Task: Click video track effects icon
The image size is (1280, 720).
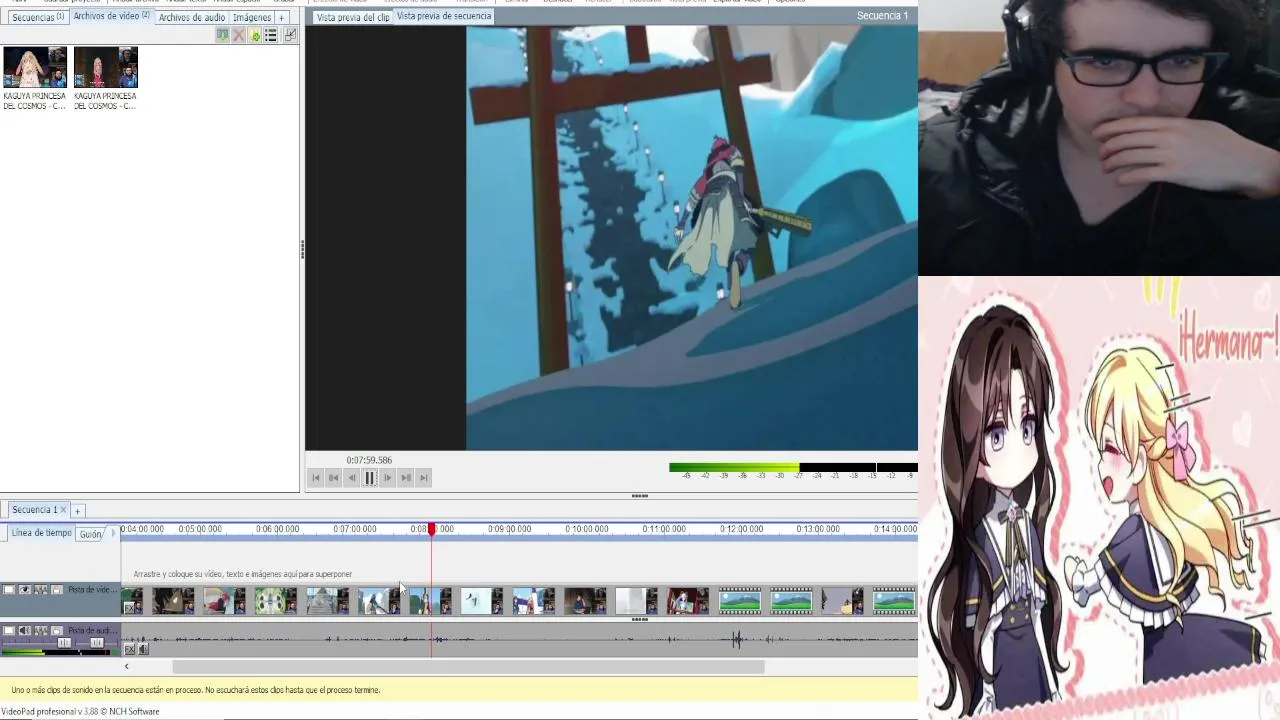Action: (41, 589)
